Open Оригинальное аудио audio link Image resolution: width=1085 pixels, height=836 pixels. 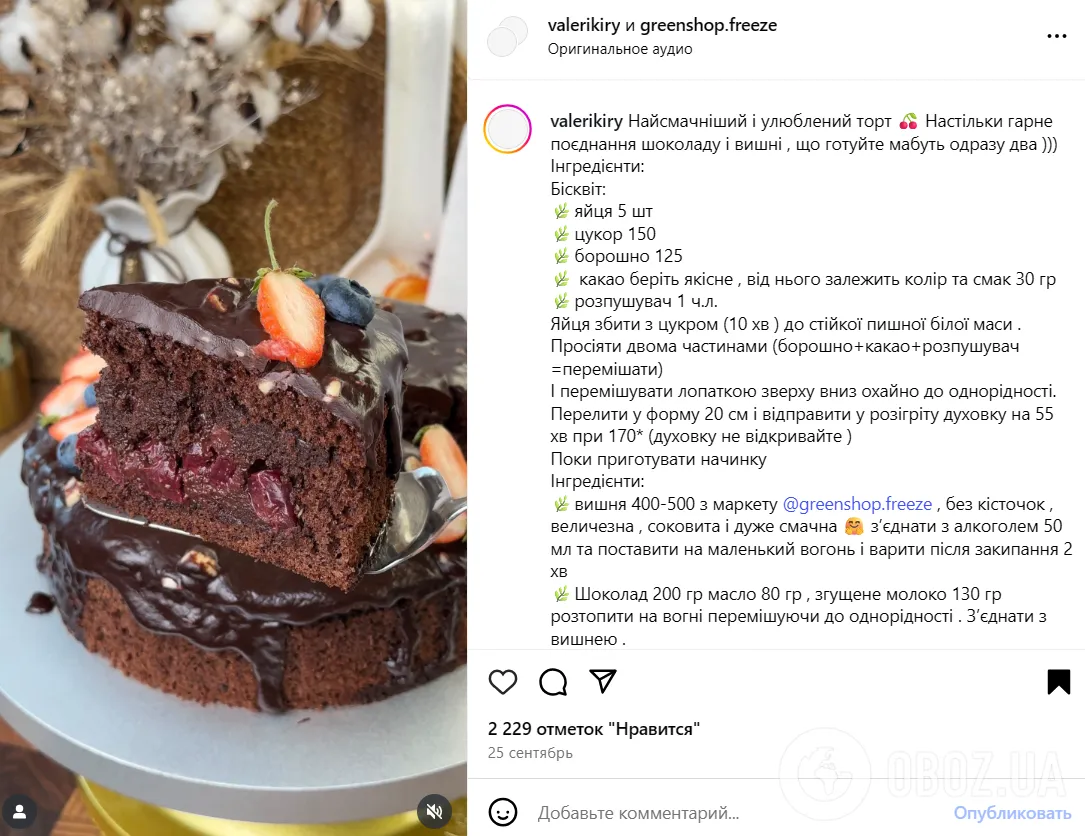620,49
